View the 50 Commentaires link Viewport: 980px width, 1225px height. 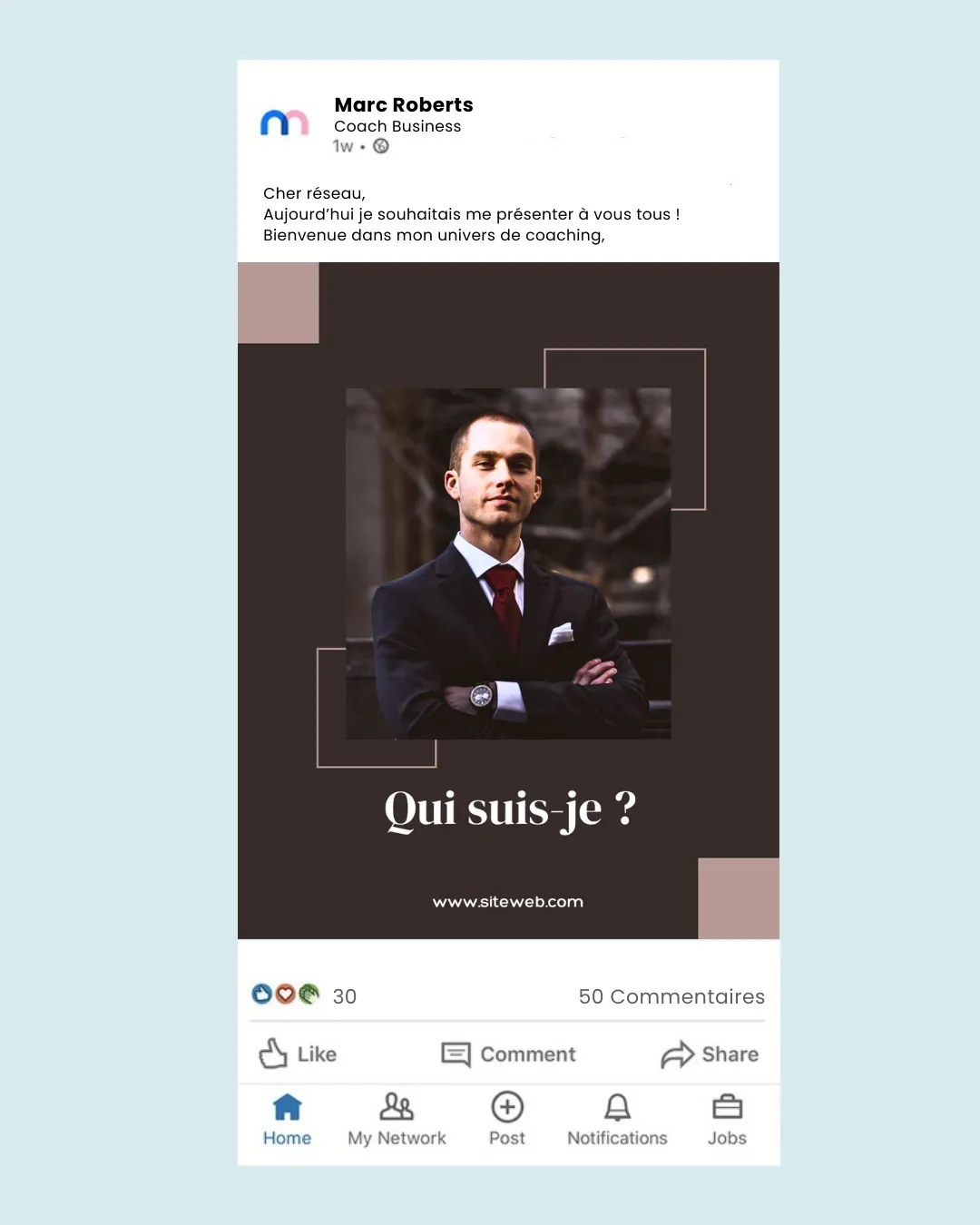pos(671,996)
